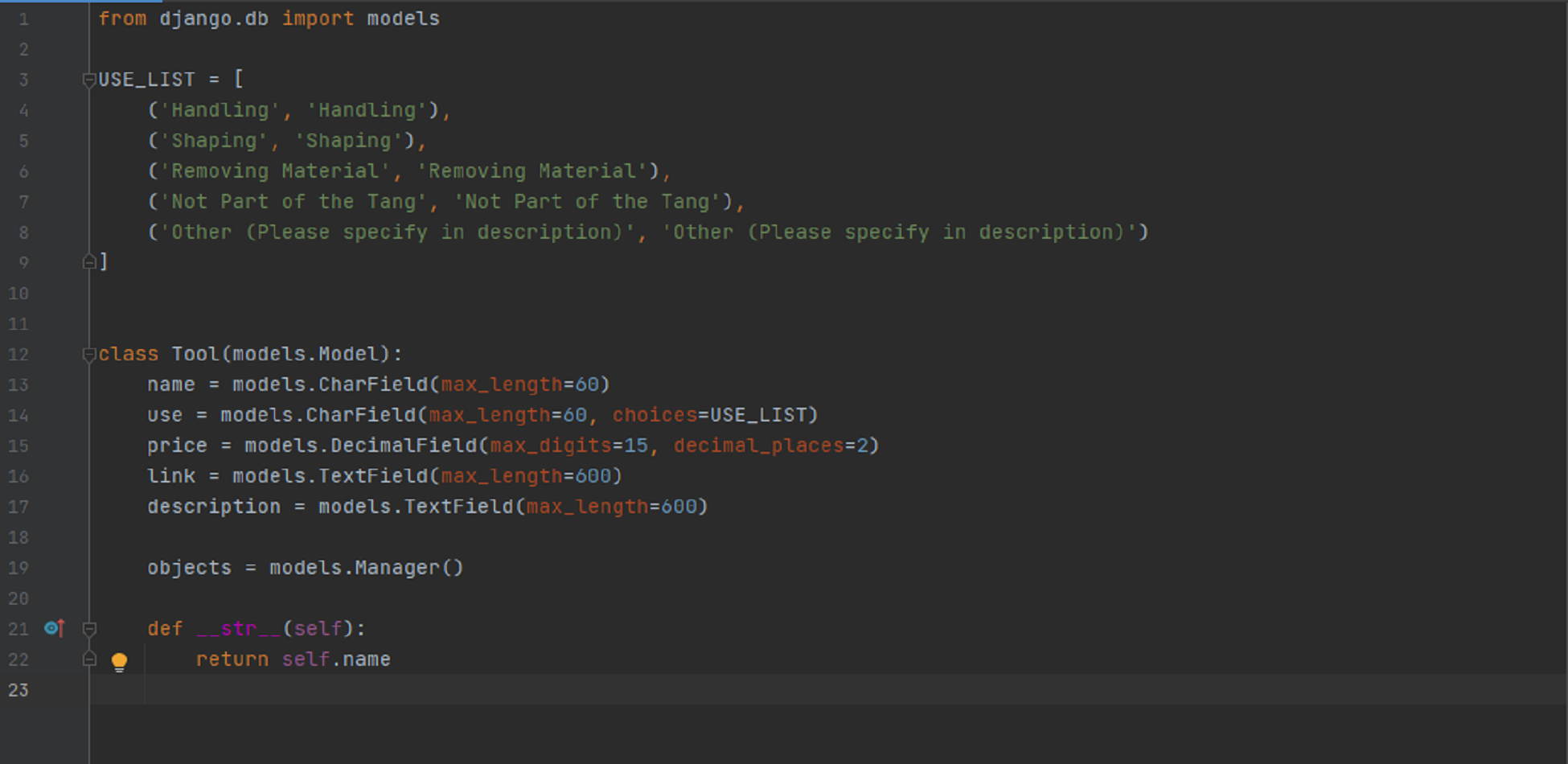Collapse the class Tool fold marker on line 12

point(89,355)
